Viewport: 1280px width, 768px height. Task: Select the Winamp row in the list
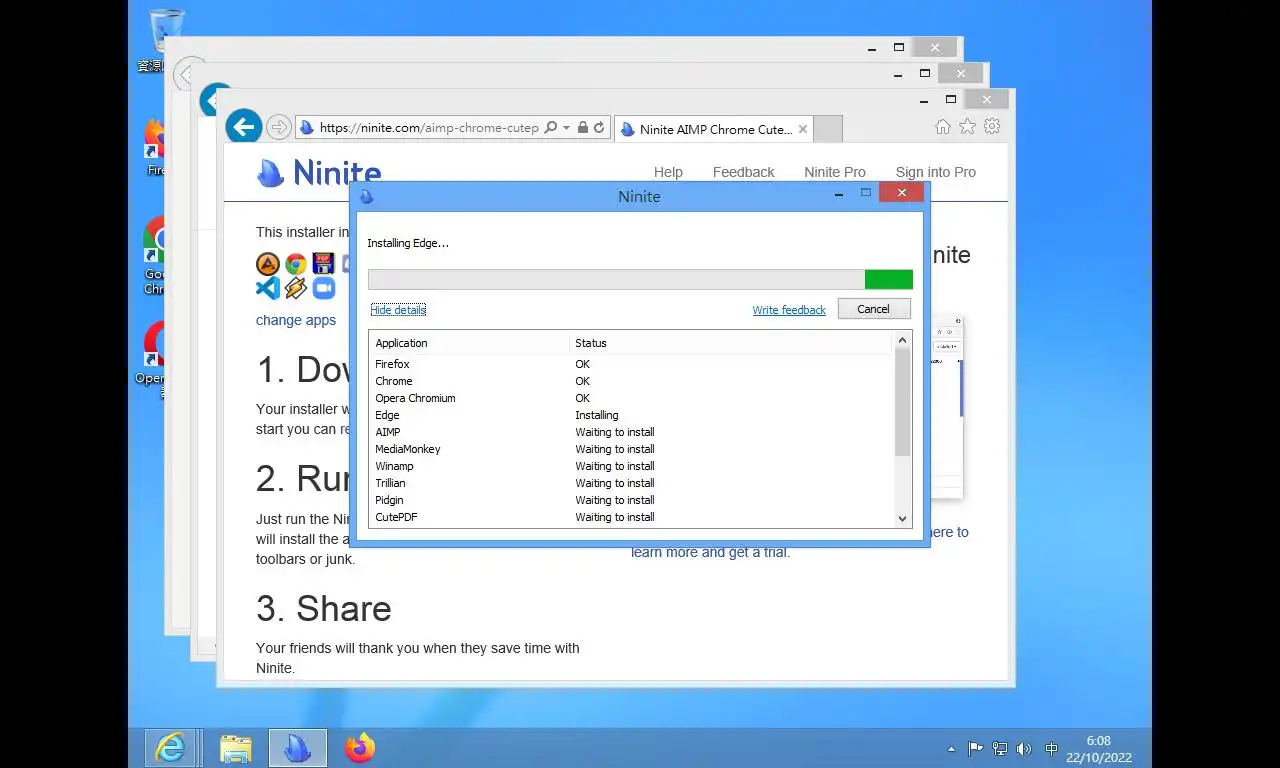click(631, 466)
